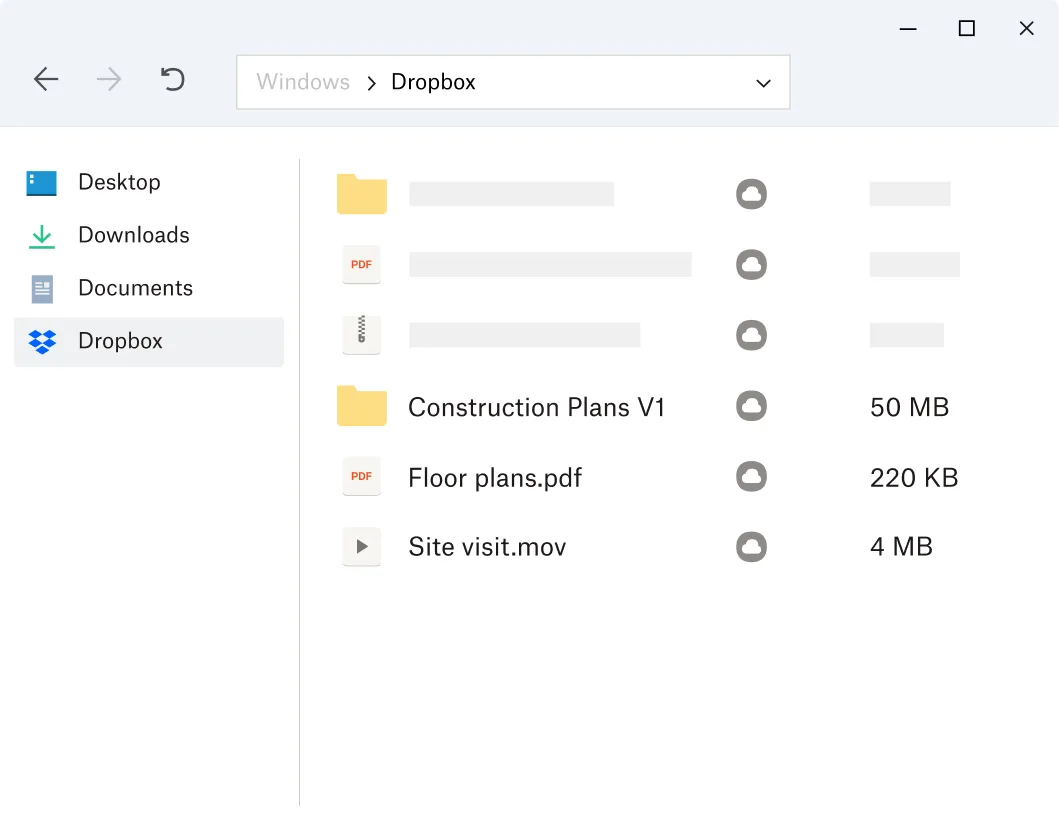This screenshot has height=838, width=1059.
Task: Click the blue Dropbox logo icon
Action: point(42,342)
